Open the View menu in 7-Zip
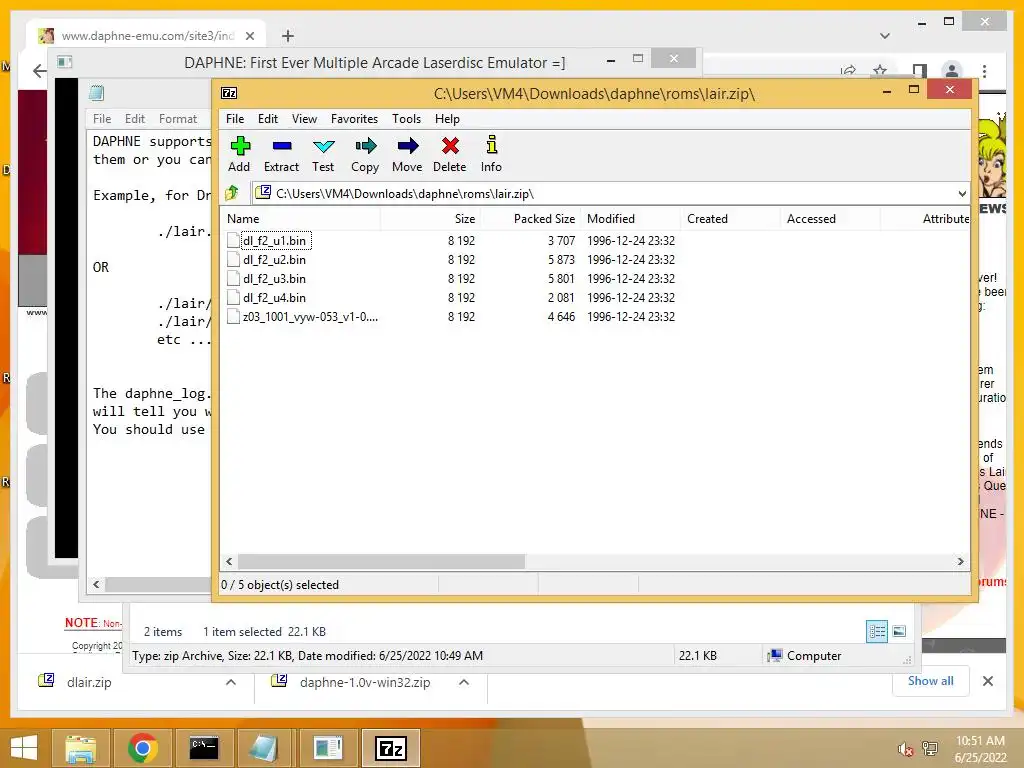Image resolution: width=1024 pixels, height=768 pixels. coord(304,119)
